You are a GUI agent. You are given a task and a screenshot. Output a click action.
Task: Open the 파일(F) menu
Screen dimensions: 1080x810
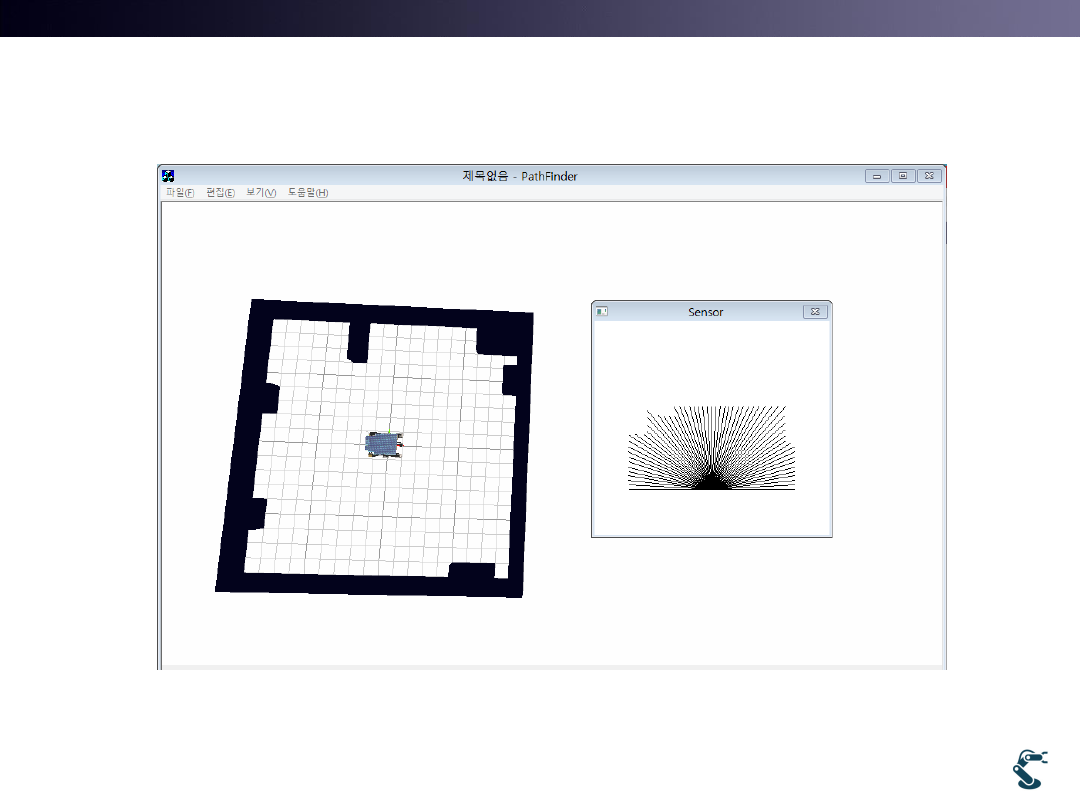pos(180,193)
